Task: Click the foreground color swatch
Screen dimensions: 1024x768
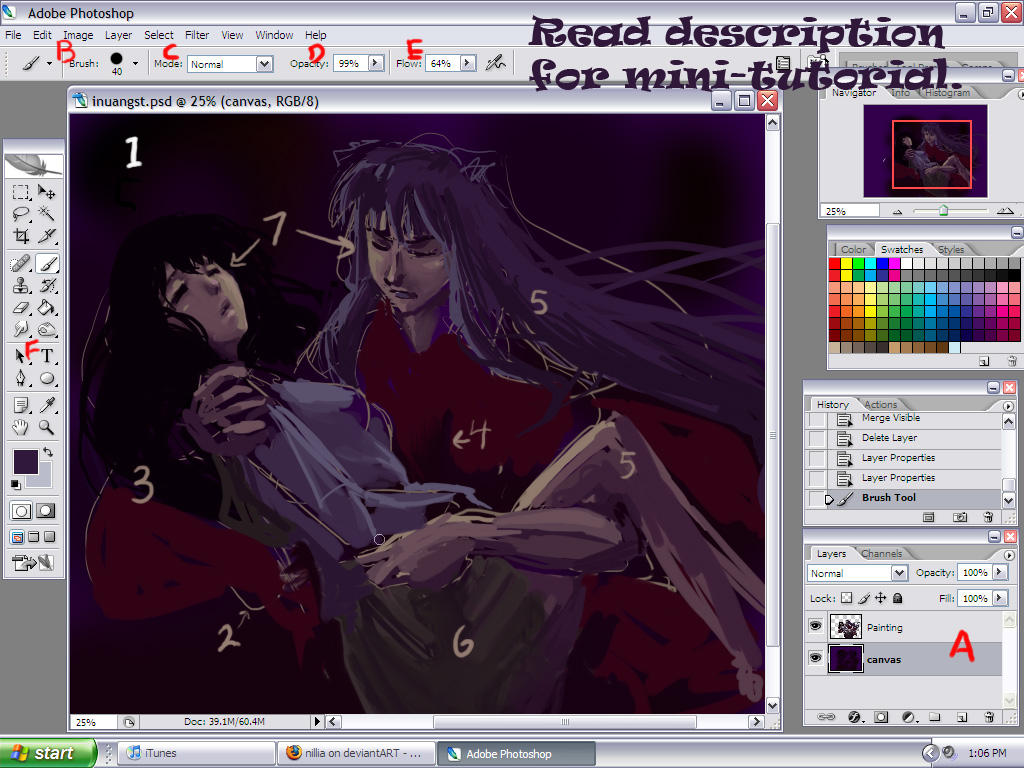Action: tap(26, 462)
